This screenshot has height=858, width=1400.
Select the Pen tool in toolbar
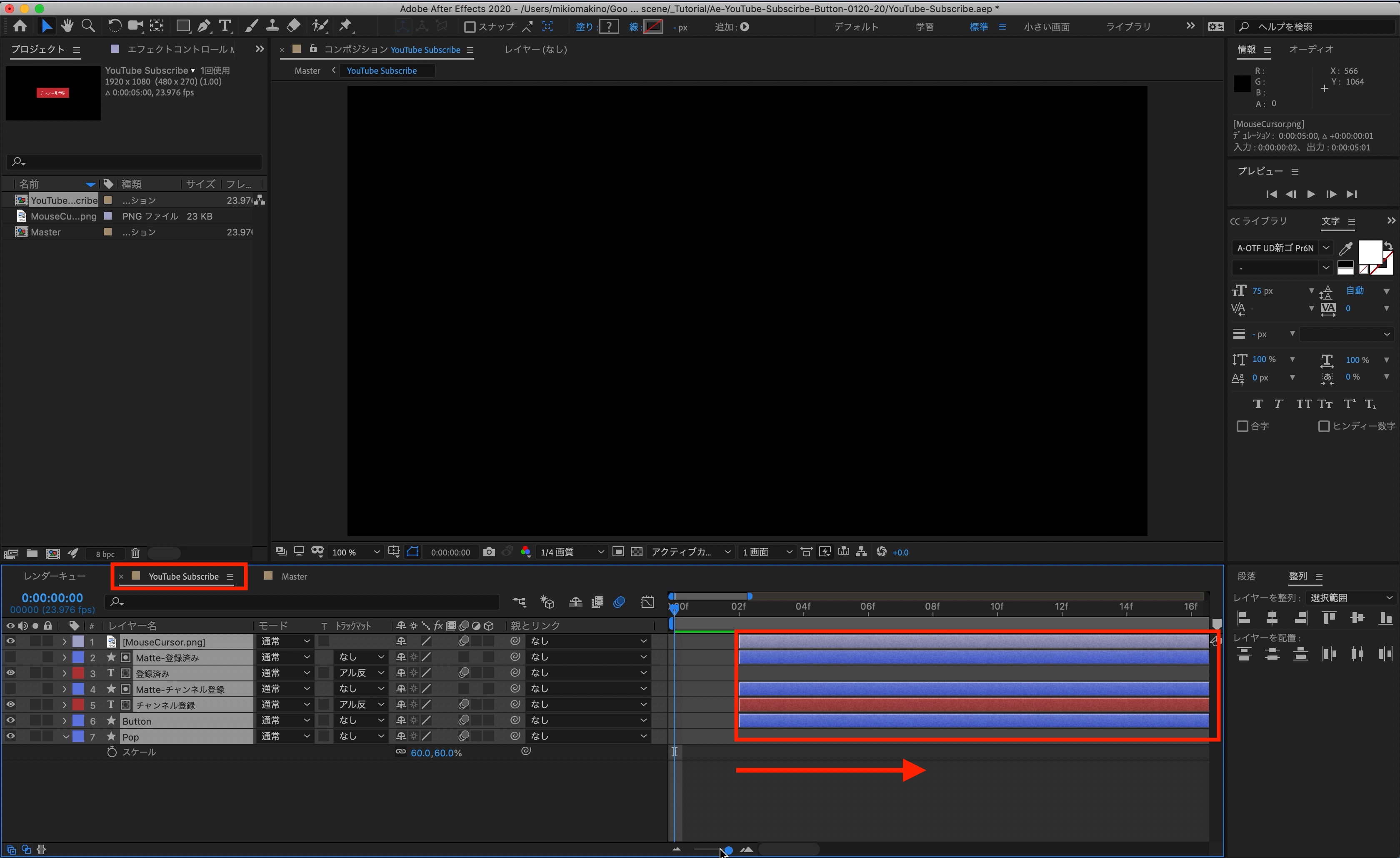(x=204, y=26)
